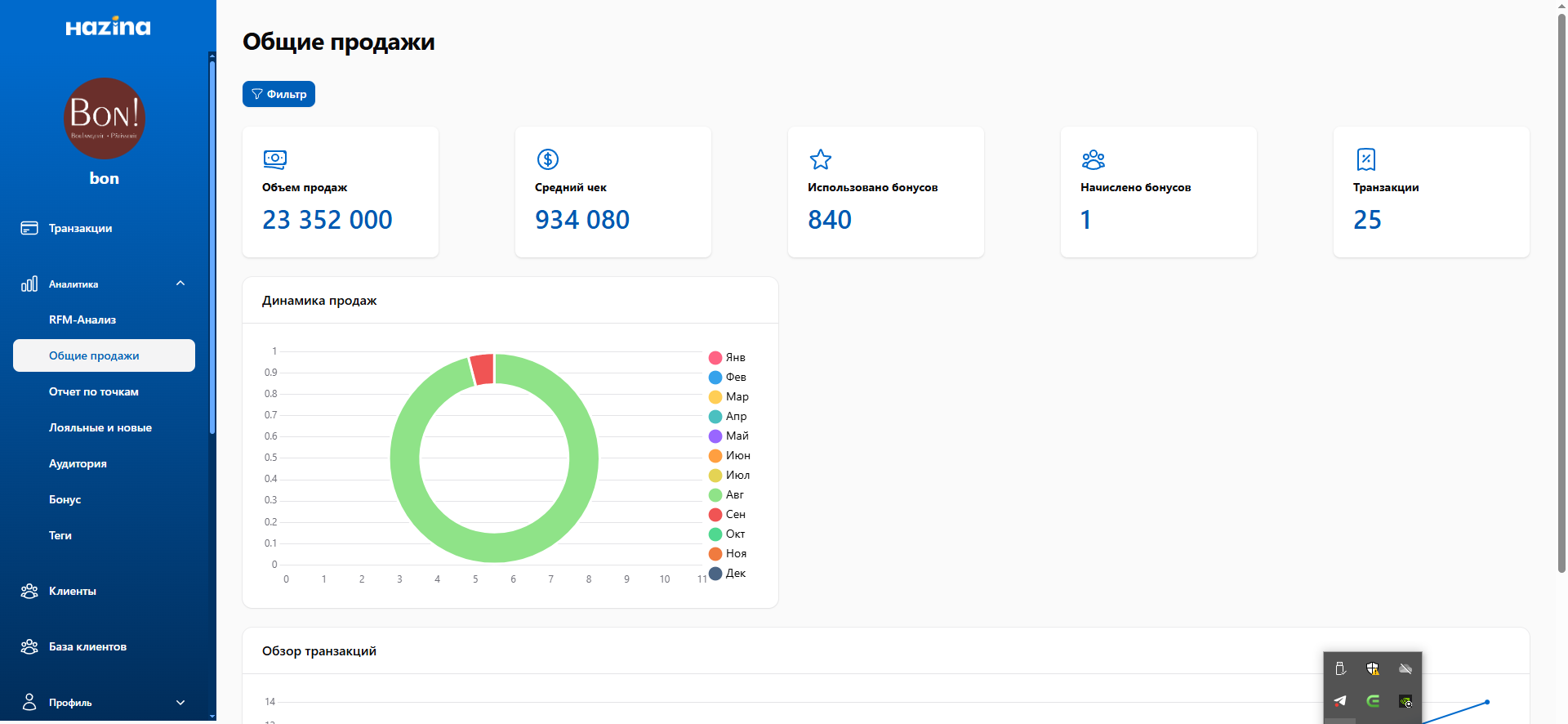Viewport: 1568px width, 724px height.
Task: Click the Клиенты people icon
Action: (29, 591)
